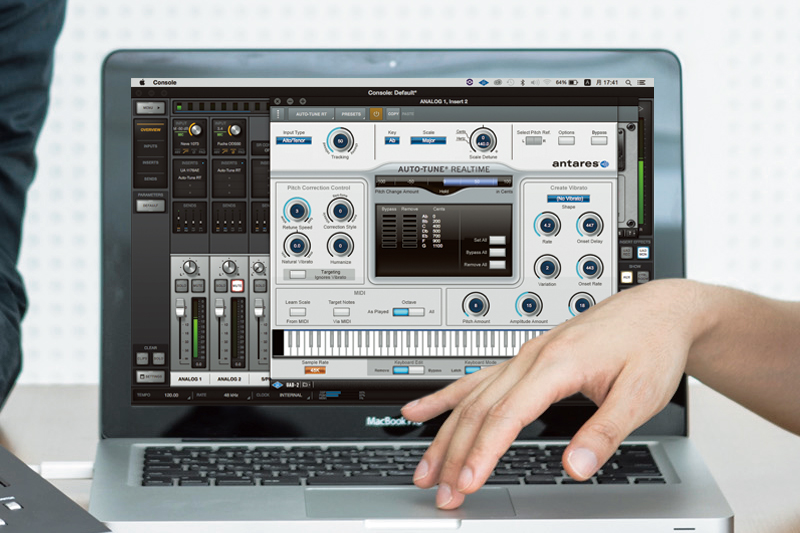
Task: Click the Apple menu icon
Action: click(x=142, y=82)
